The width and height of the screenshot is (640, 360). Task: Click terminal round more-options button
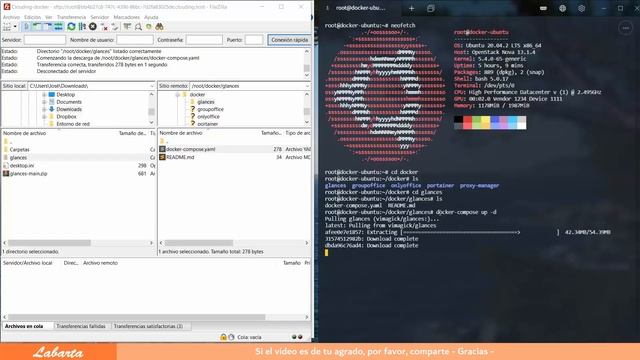(x=626, y=28)
